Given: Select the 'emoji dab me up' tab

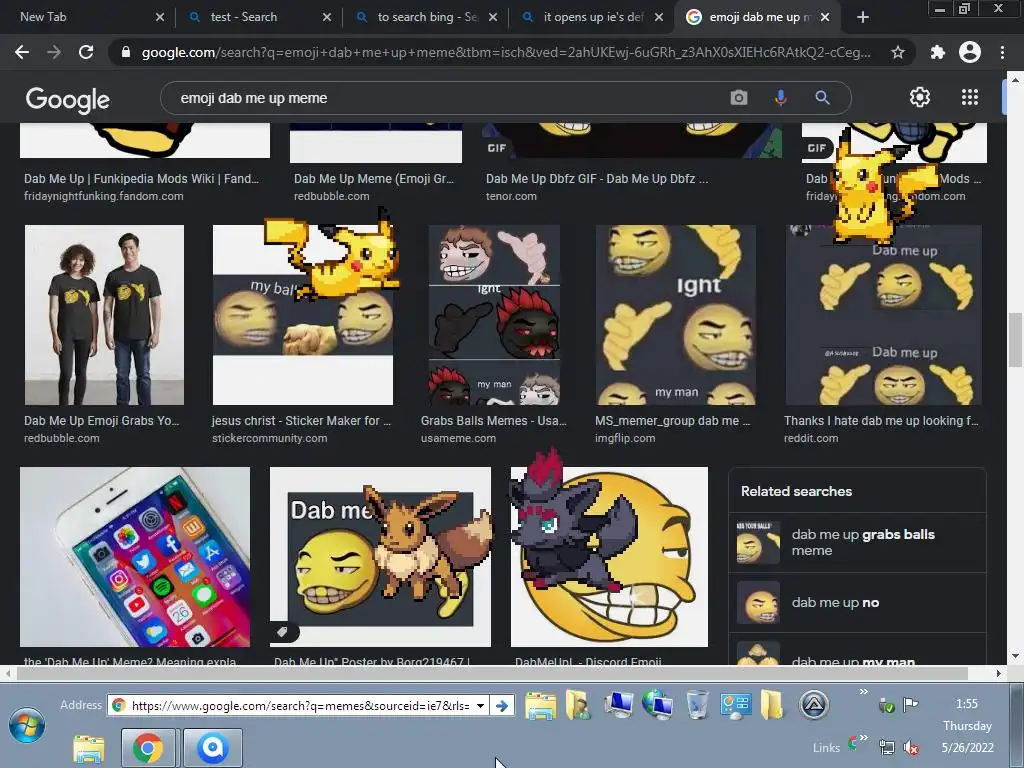Looking at the screenshot, I should 759,17.
